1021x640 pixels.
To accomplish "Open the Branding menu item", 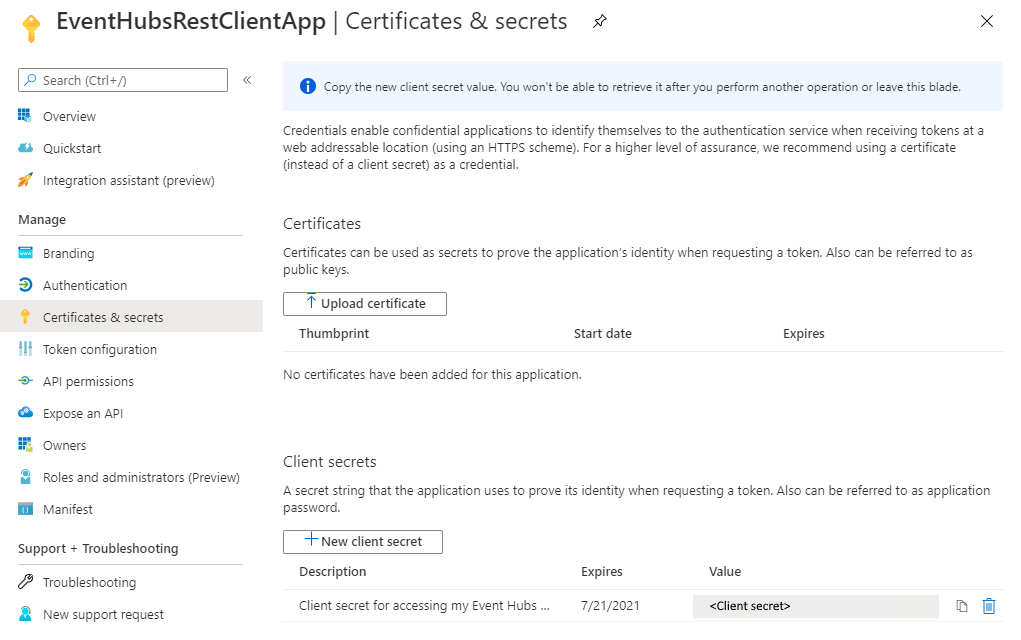I will point(68,254).
